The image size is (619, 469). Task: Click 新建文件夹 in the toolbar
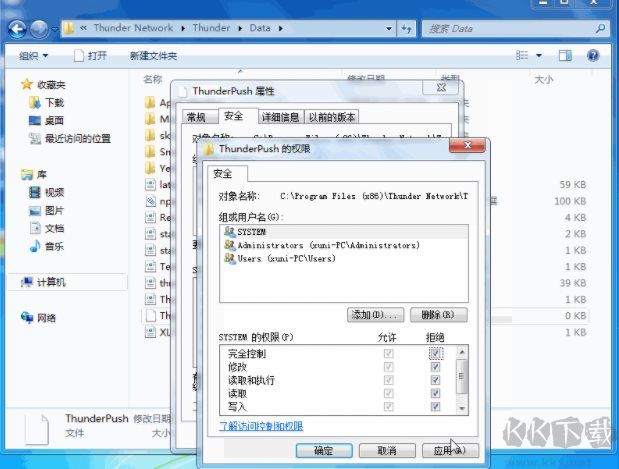pos(154,56)
